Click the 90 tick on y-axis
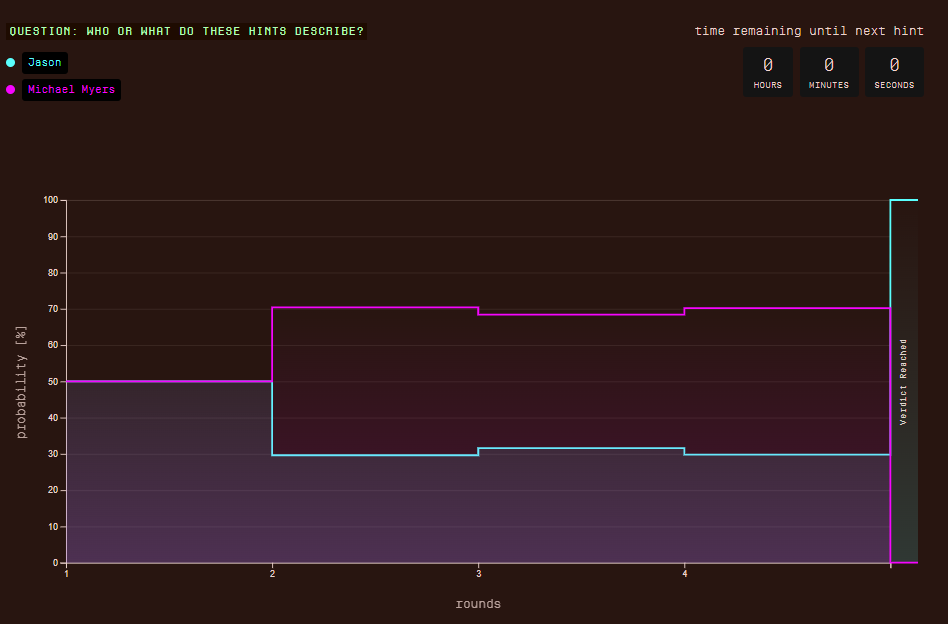The height and width of the screenshot is (624, 948). 53,236
